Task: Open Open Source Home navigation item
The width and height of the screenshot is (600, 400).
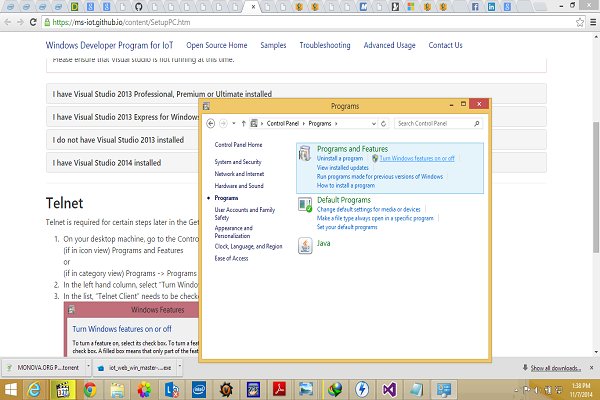Action: pyautogui.click(x=217, y=45)
